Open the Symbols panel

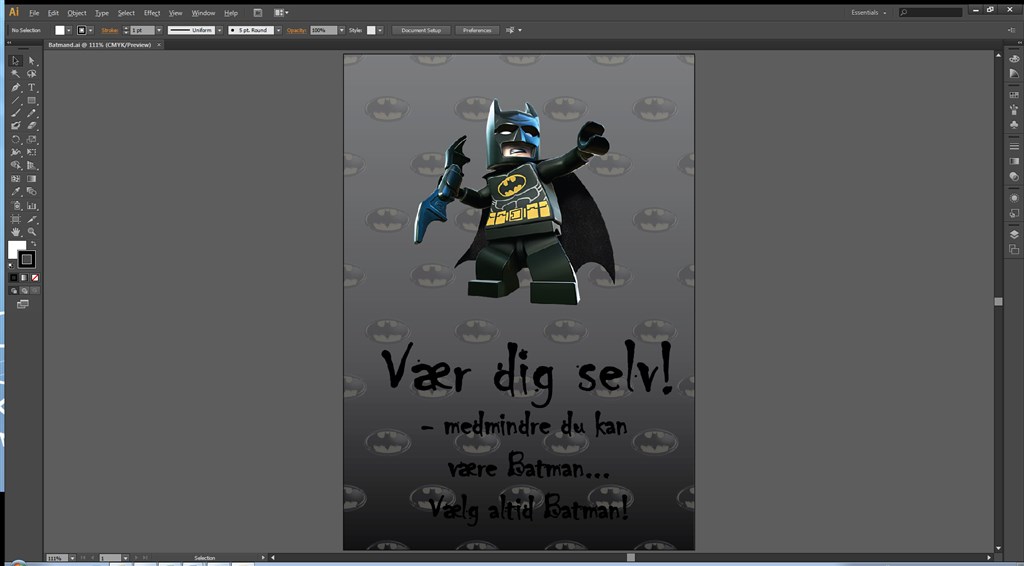point(1014,125)
